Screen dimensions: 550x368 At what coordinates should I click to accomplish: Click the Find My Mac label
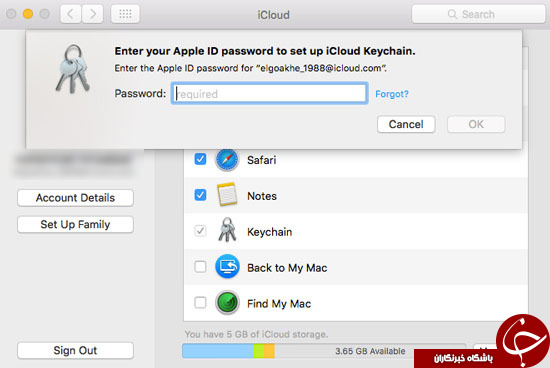click(x=279, y=303)
